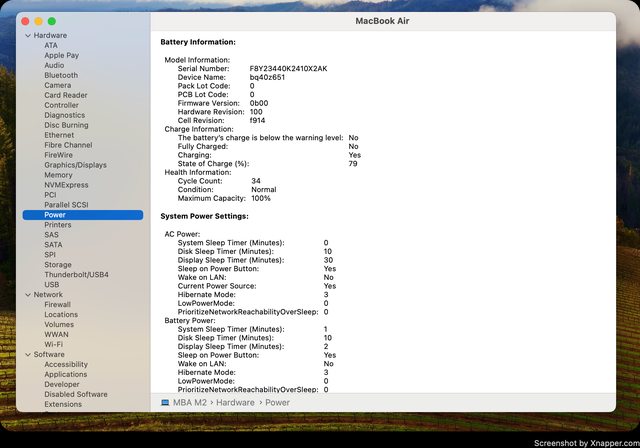Image resolution: width=640 pixels, height=448 pixels.
Task: Select Camera in the sidebar
Action: tap(58, 85)
